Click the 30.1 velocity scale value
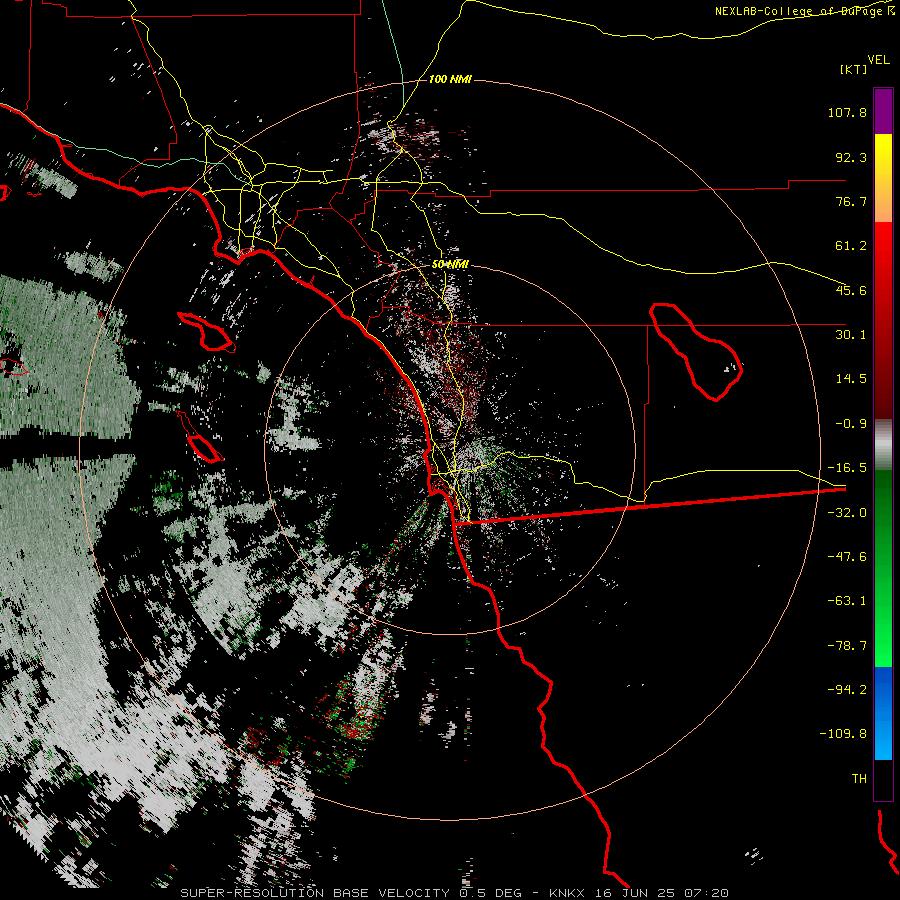900x900 pixels. pyautogui.click(x=851, y=335)
